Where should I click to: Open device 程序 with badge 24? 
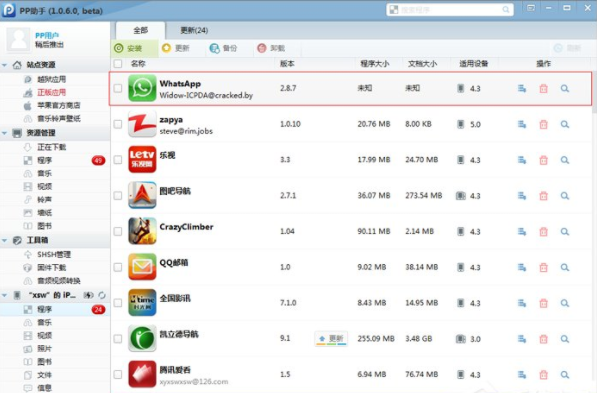[x=55, y=309]
